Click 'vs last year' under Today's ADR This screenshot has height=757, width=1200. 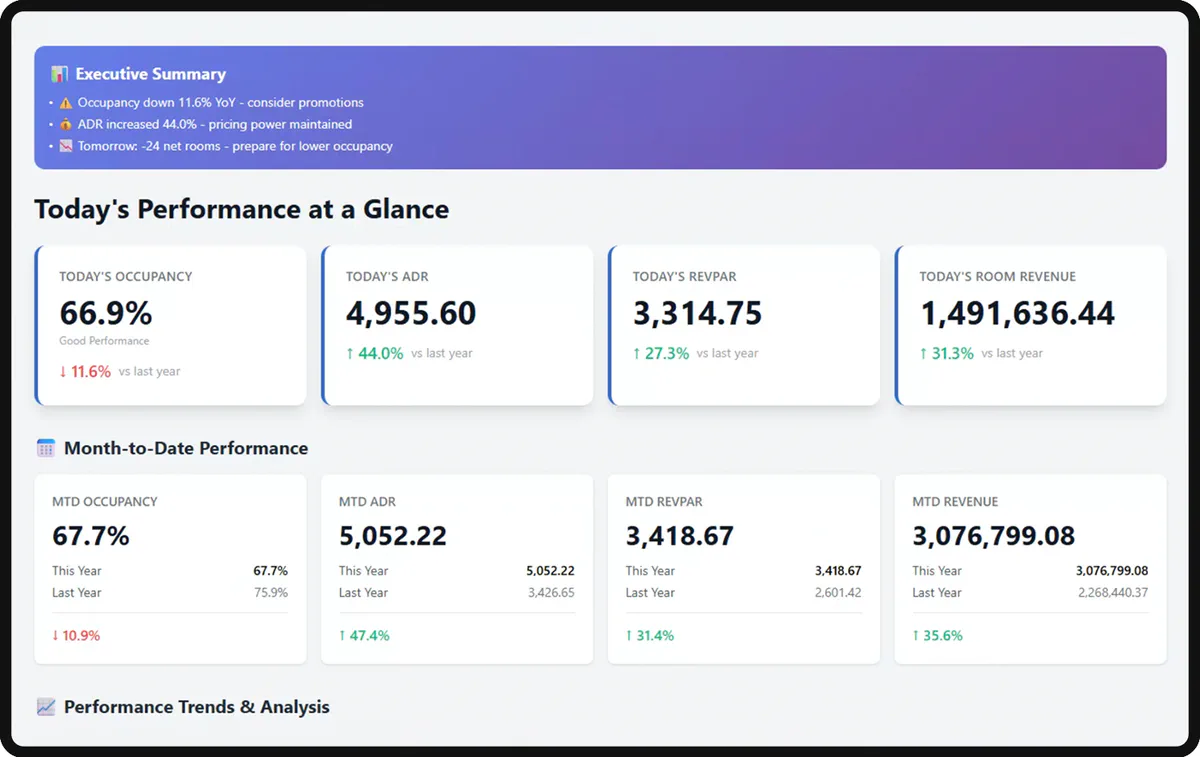442,353
